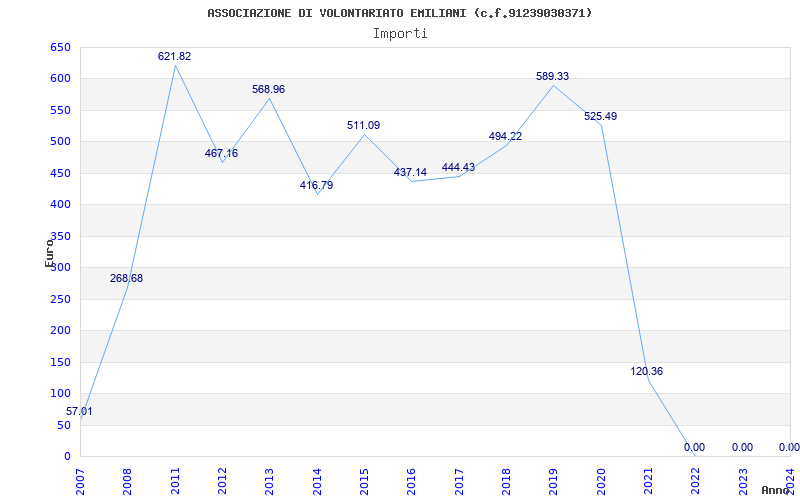The height and width of the screenshot is (500, 800).
Task: Click the 416.79 data label
Action: (316, 186)
